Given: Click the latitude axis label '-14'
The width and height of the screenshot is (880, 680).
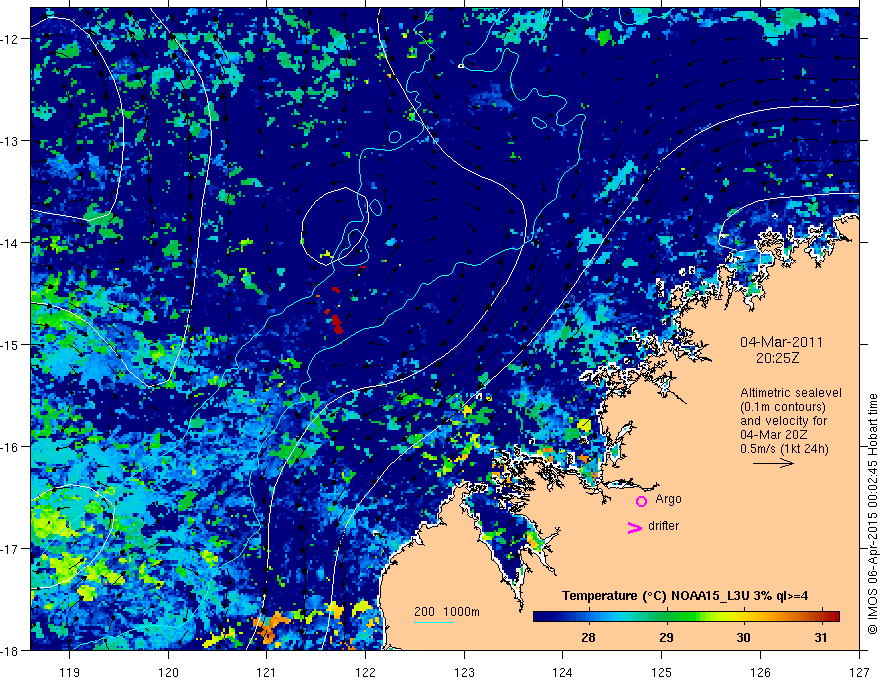Looking at the screenshot, I should (11, 243).
